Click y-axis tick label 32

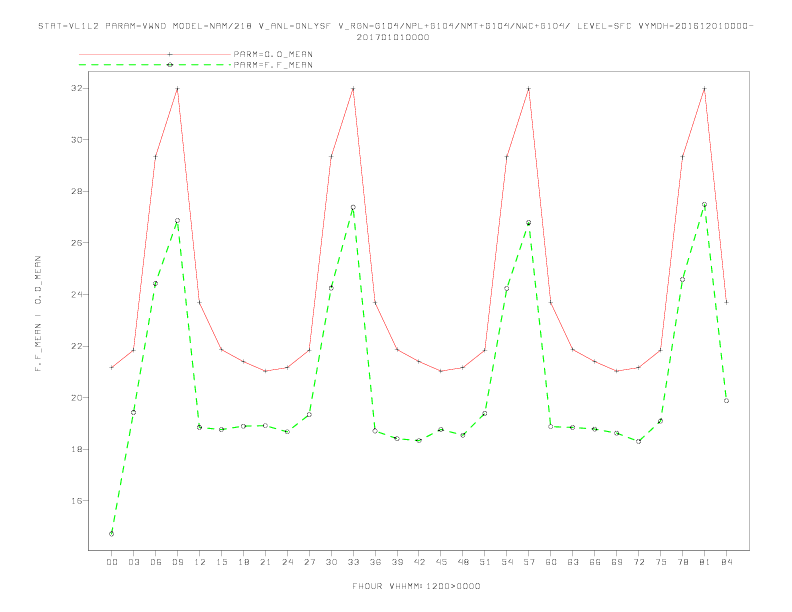(x=76, y=88)
